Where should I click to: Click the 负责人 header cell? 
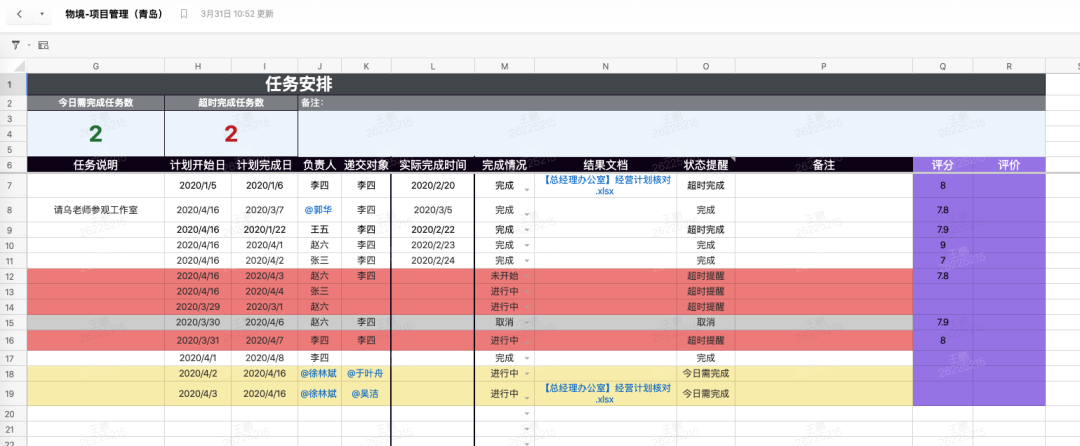pyautogui.click(x=319, y=165)
